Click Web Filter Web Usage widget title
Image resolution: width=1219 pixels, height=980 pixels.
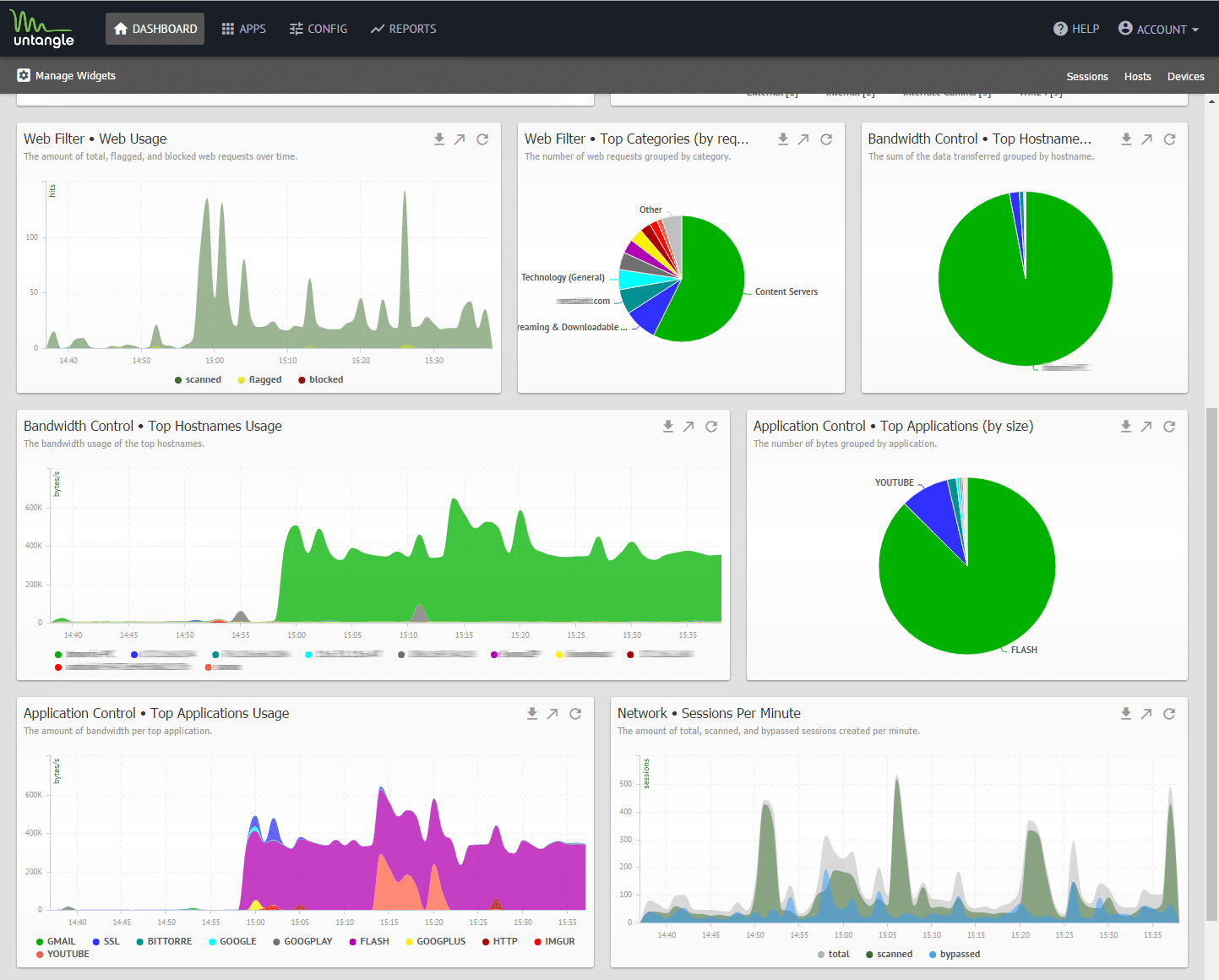(95, 139)
